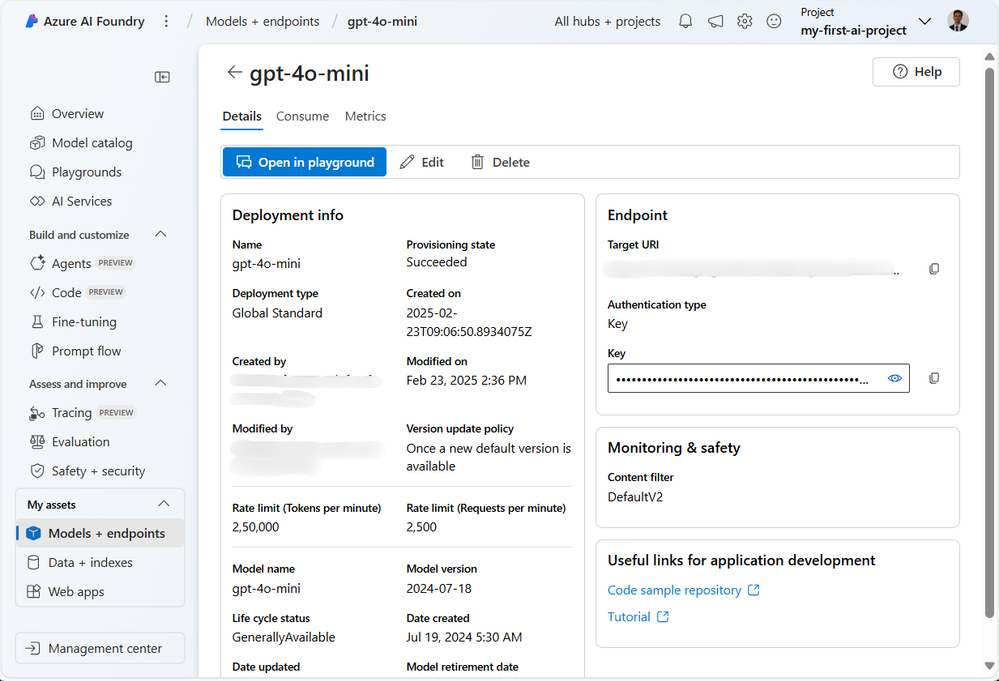Click the 2,50,000 tokens per minute value

(x=255, y=527)
